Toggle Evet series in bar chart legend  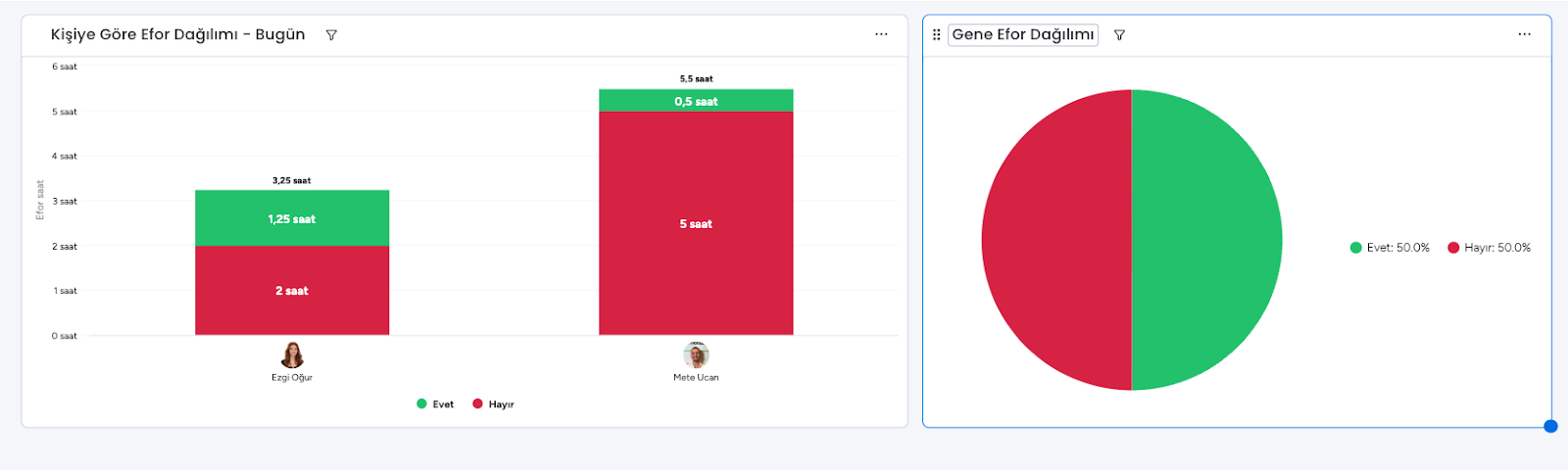pos(435,403)
